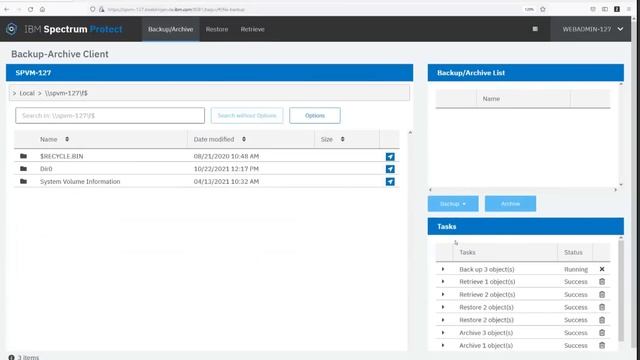This screenshot has height=360, width=640.
Task: Cancel running Back up 3 object(s) task
Action: (x=602, y=269)
